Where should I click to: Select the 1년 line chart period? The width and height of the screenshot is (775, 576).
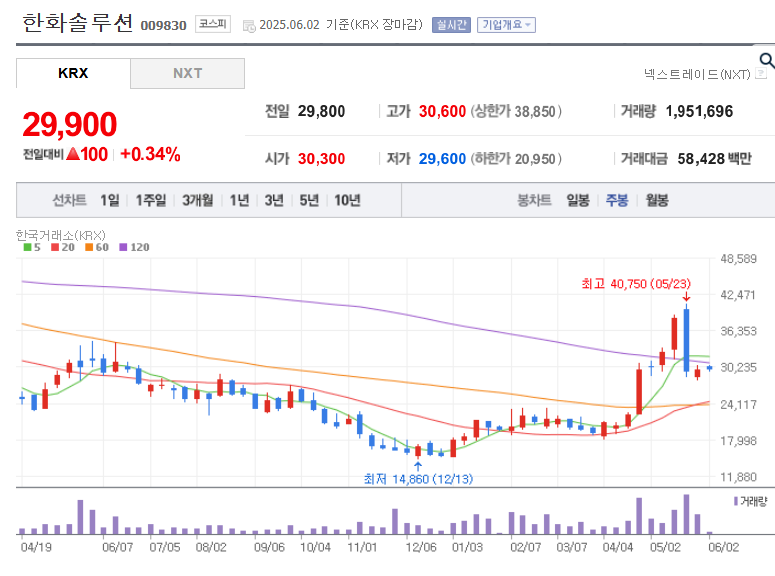pos(239,200)
